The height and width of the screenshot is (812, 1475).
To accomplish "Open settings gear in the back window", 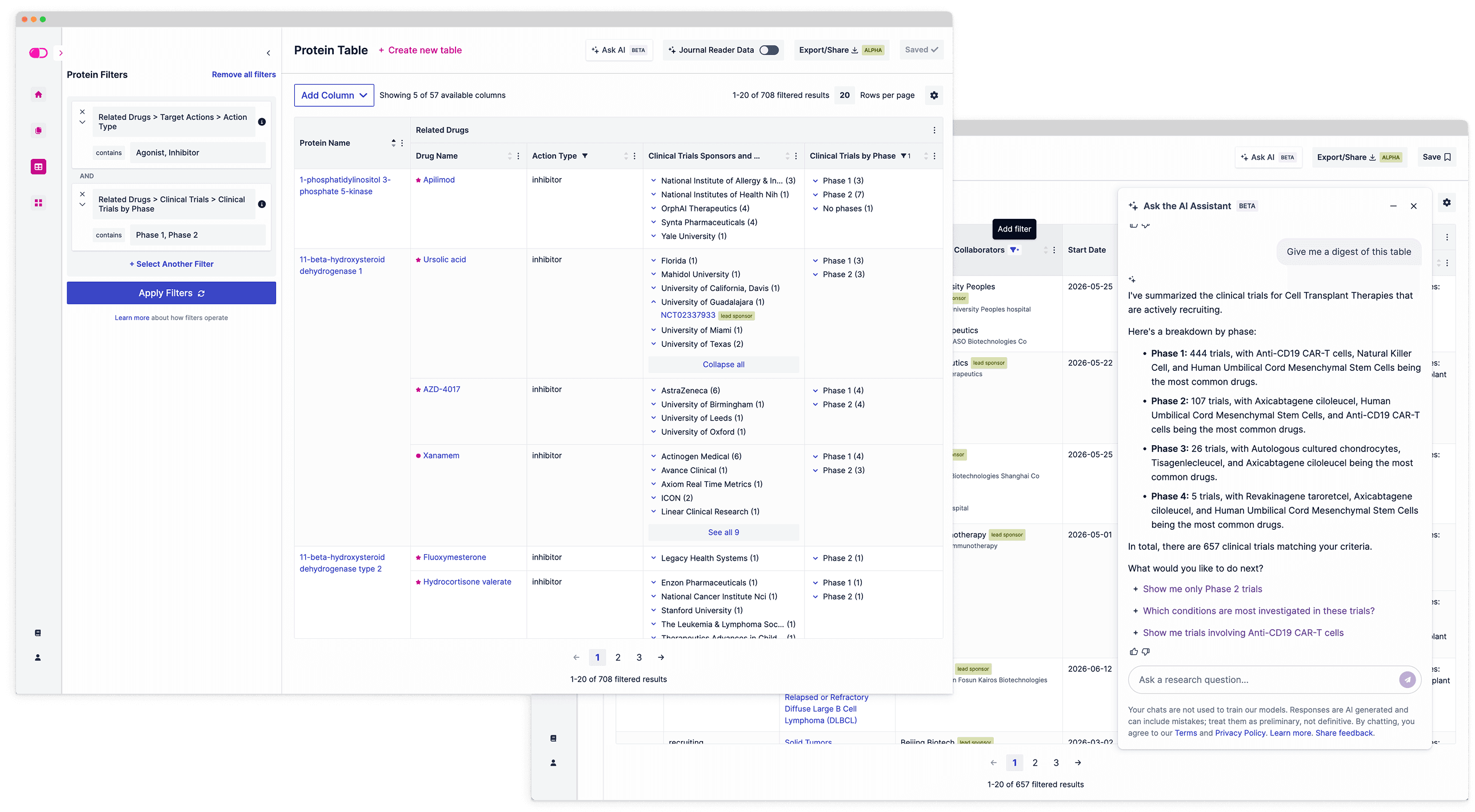I will pyautogui.click(x=1446, y=203).
